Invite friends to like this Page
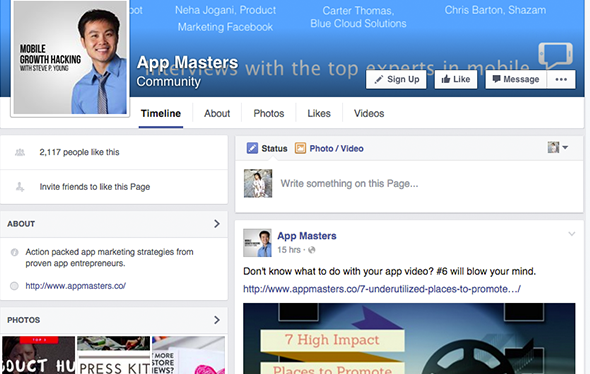Image resolution: width=590 pixels, height=374 pixels. pos(95,187)
